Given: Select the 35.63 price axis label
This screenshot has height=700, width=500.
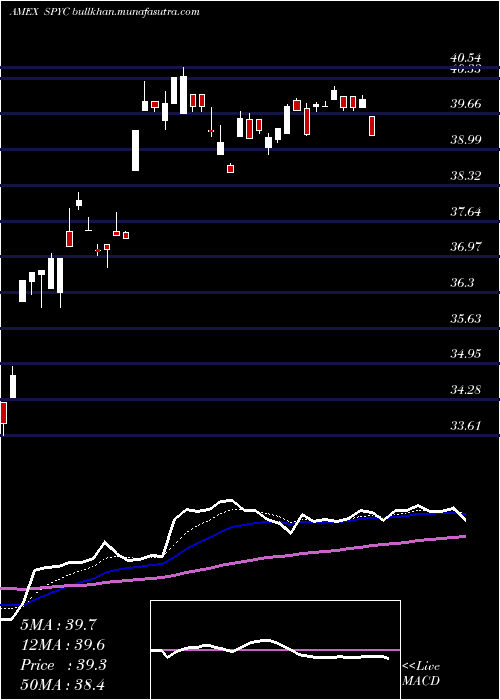Looking at the screenshot, I should tap(466, 318).
